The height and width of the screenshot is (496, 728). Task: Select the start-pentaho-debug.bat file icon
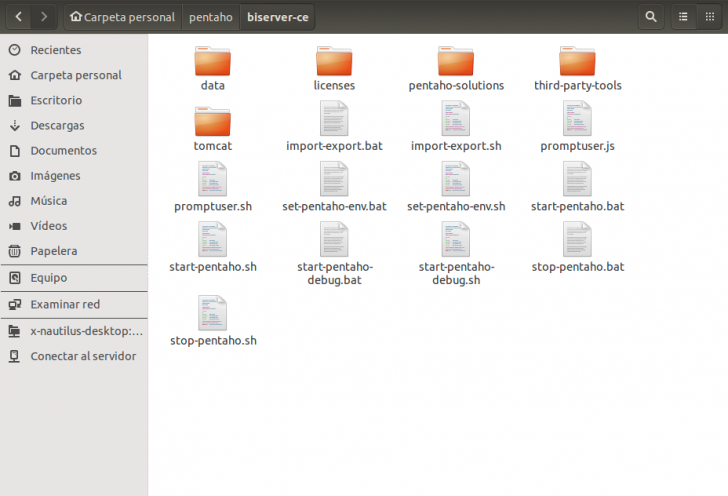tap(334, 240)
